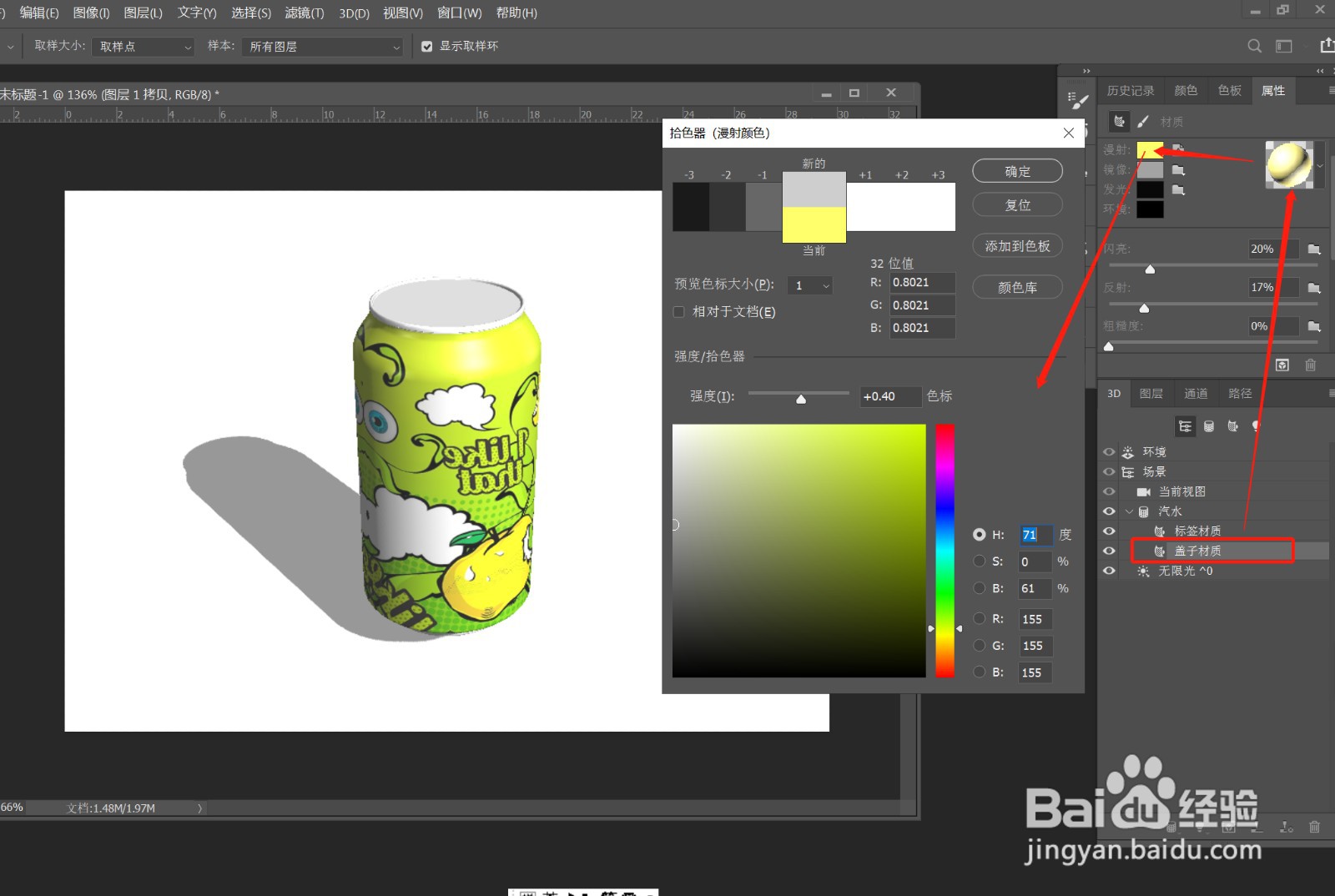1335x896 pixels.
Task: Open the 取样大小 dropdown showing 取样点
Action: pyautogui.click(x=144, y=47)
